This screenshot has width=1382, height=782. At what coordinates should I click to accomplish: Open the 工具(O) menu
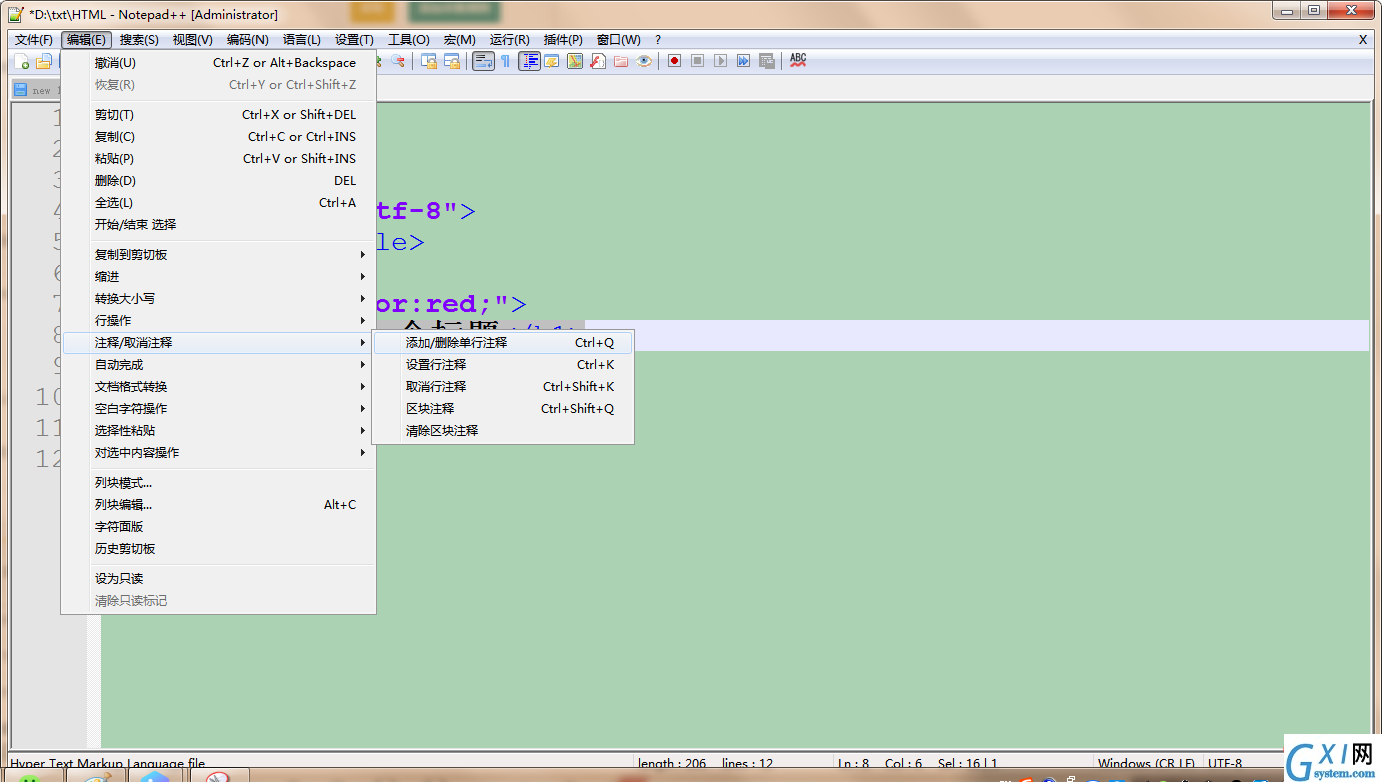pos(408,40)
